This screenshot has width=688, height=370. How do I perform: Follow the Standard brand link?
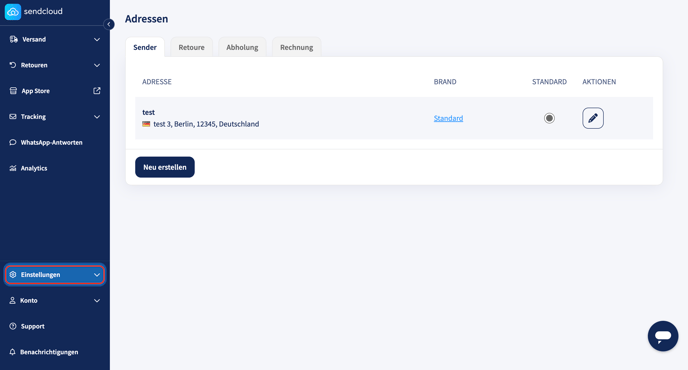(448, 118)
